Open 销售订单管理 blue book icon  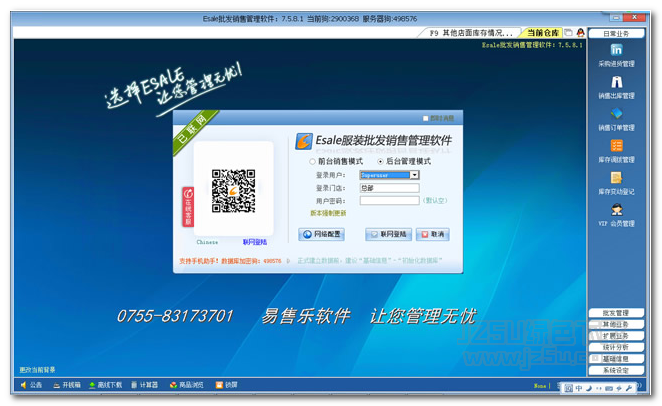pyautogui.click(x=616, y=114)
